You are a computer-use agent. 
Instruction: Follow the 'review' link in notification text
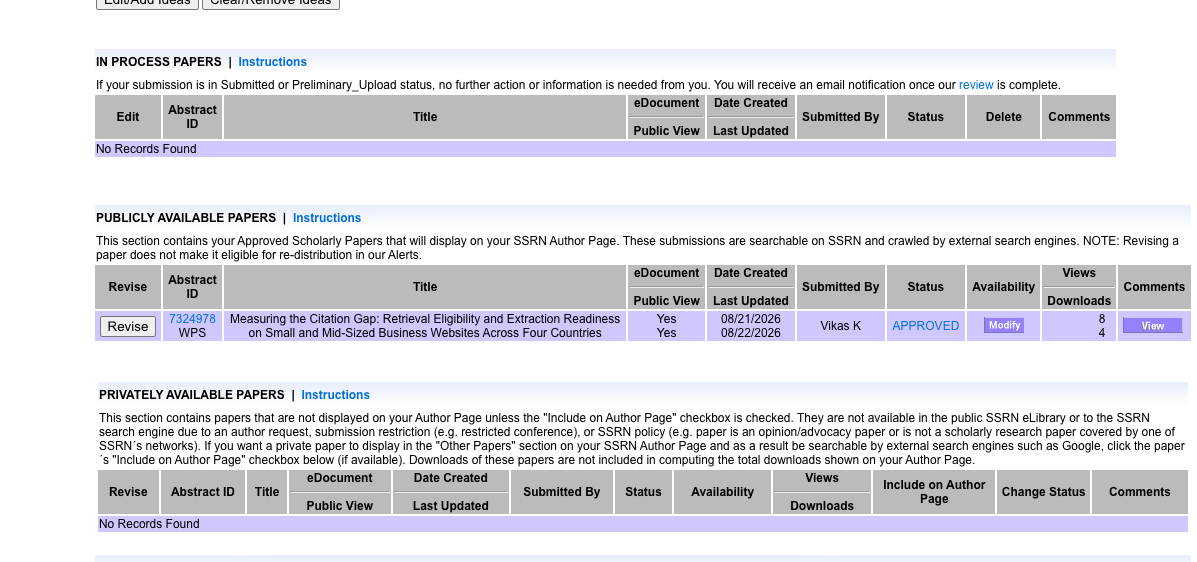[x=976, y=85]
